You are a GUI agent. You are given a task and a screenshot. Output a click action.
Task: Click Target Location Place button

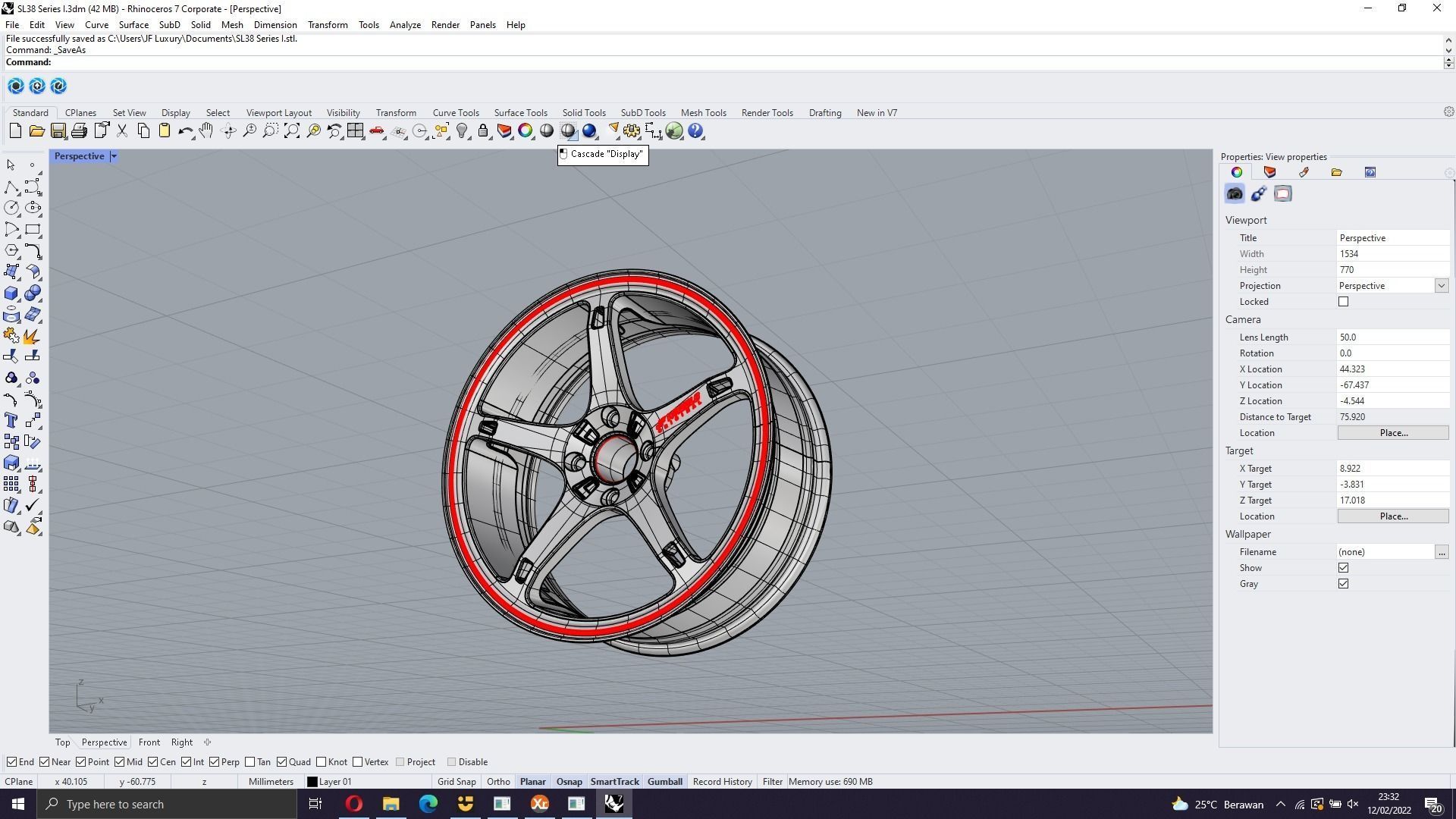(x=1393, y=516)
